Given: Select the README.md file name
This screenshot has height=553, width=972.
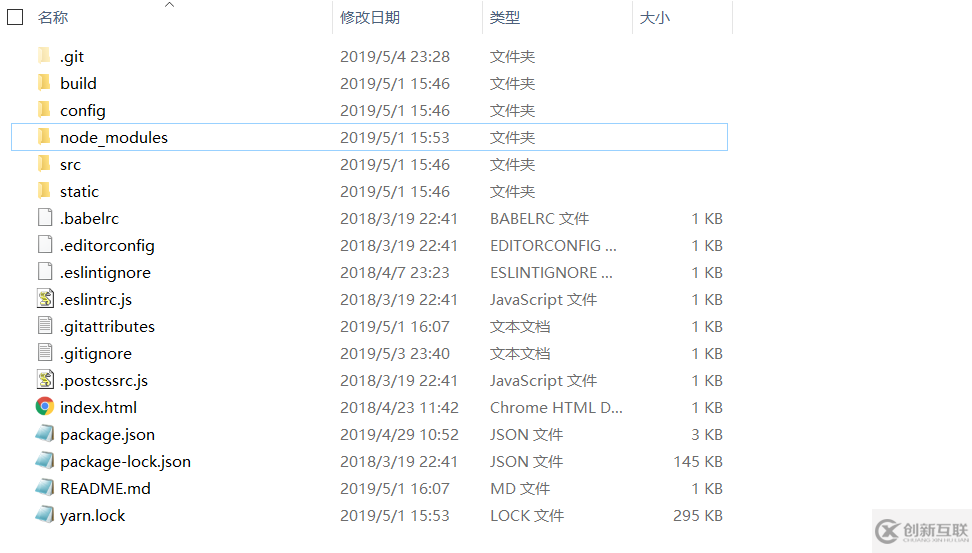Looking at the screenshot, I should [x=105, y=489].
